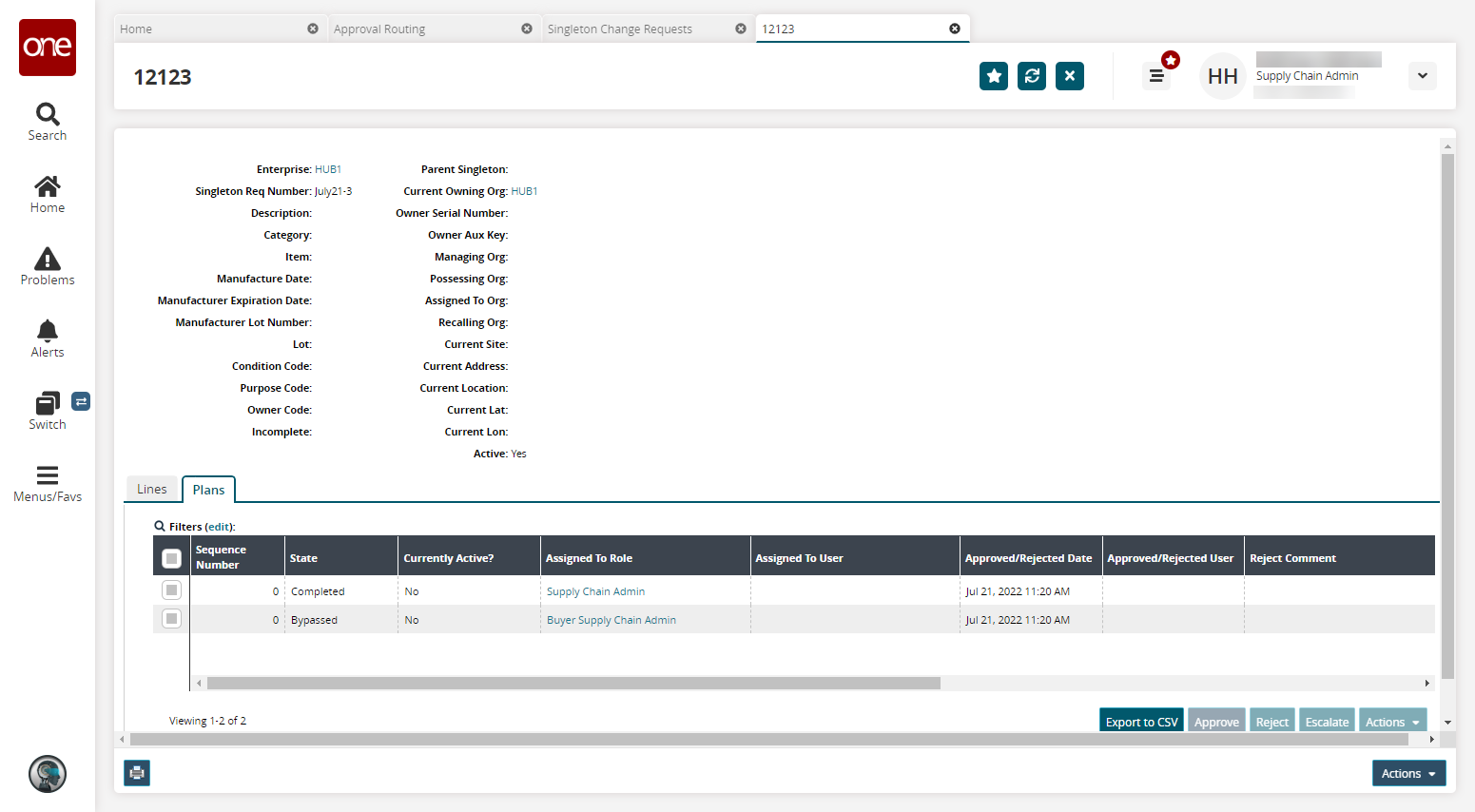Open the bottom-right Actions dropdown

click(1408, 773)
